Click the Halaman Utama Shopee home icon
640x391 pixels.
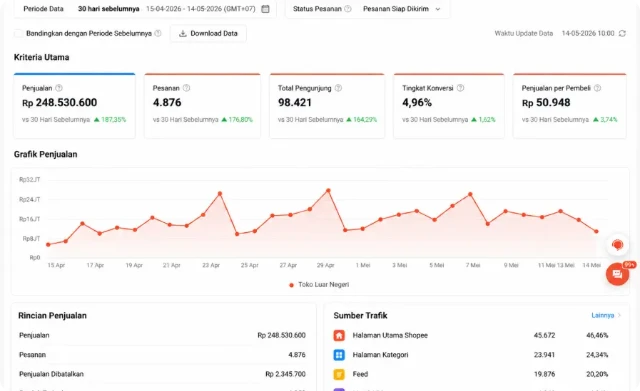pyautogui.click(x=339, y=335)
